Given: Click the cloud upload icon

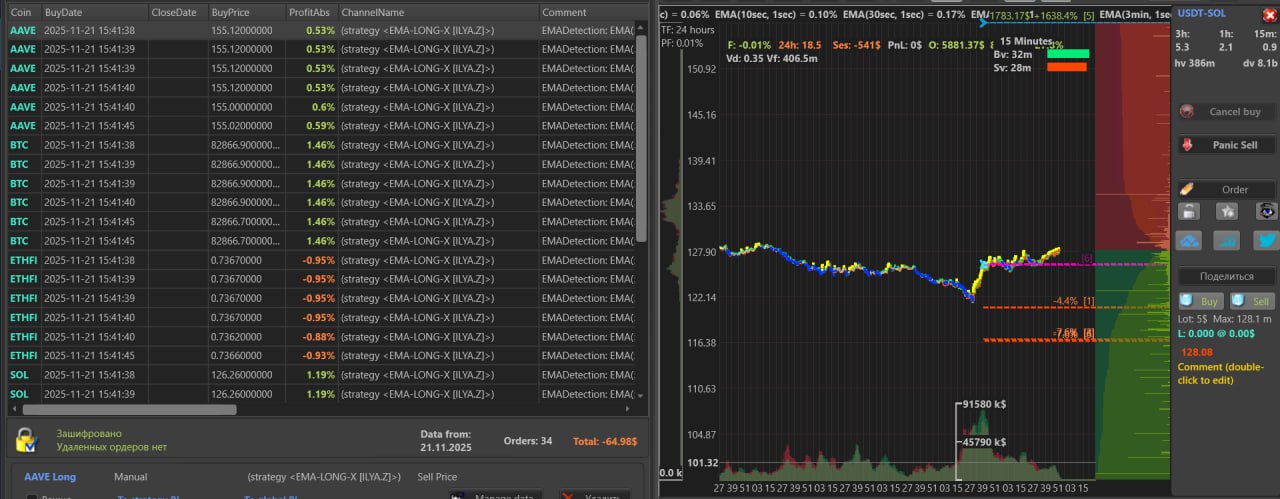Looking at the screenshot, I should (x=1189, y=241).
